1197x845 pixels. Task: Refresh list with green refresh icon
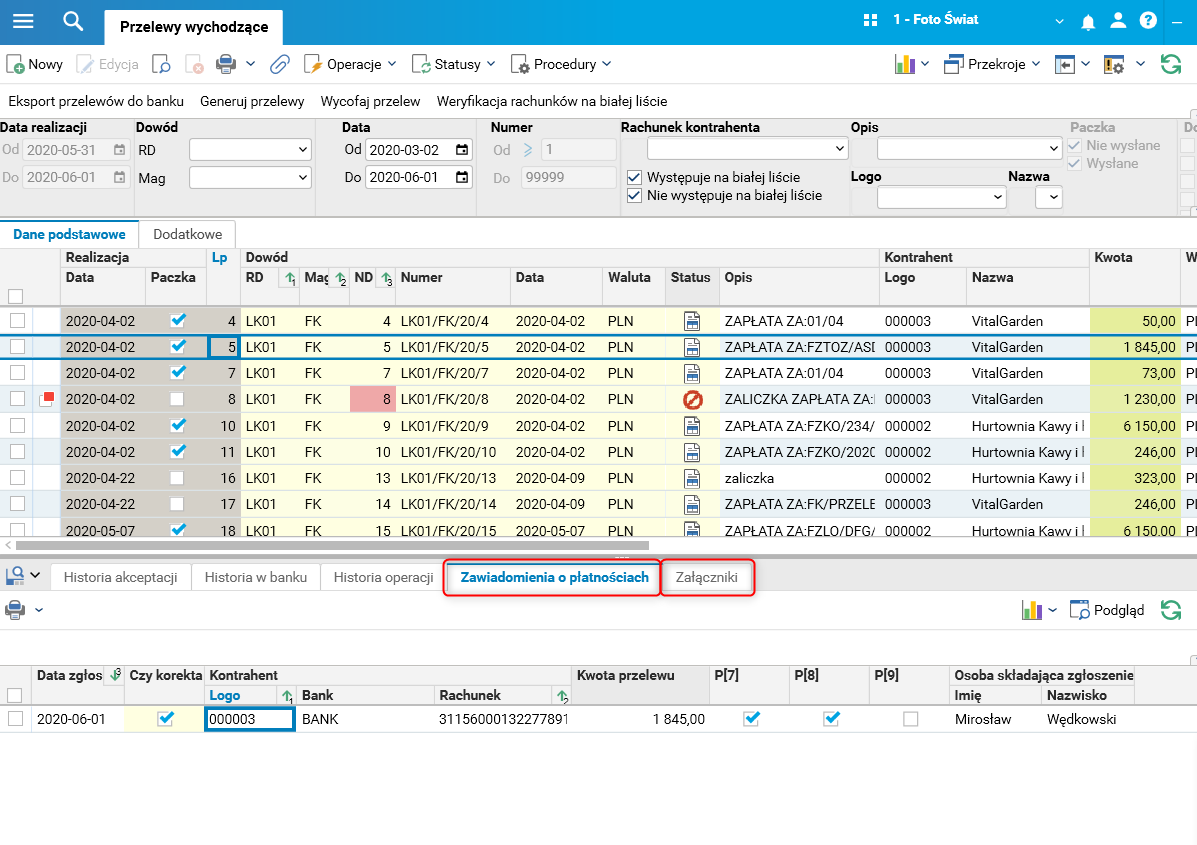pos(1170,64)
